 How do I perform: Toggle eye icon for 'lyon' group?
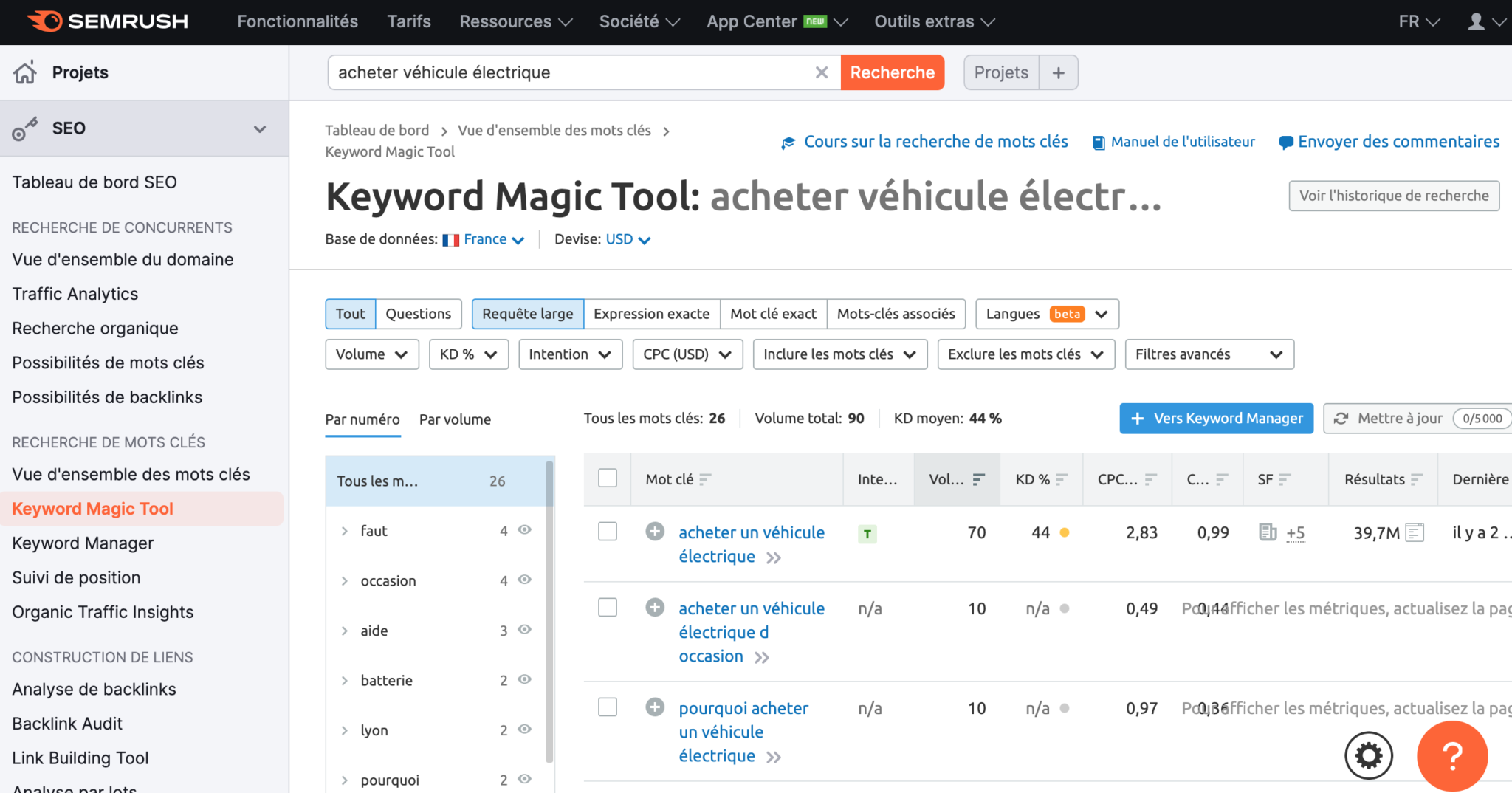[x=525, y=730]
